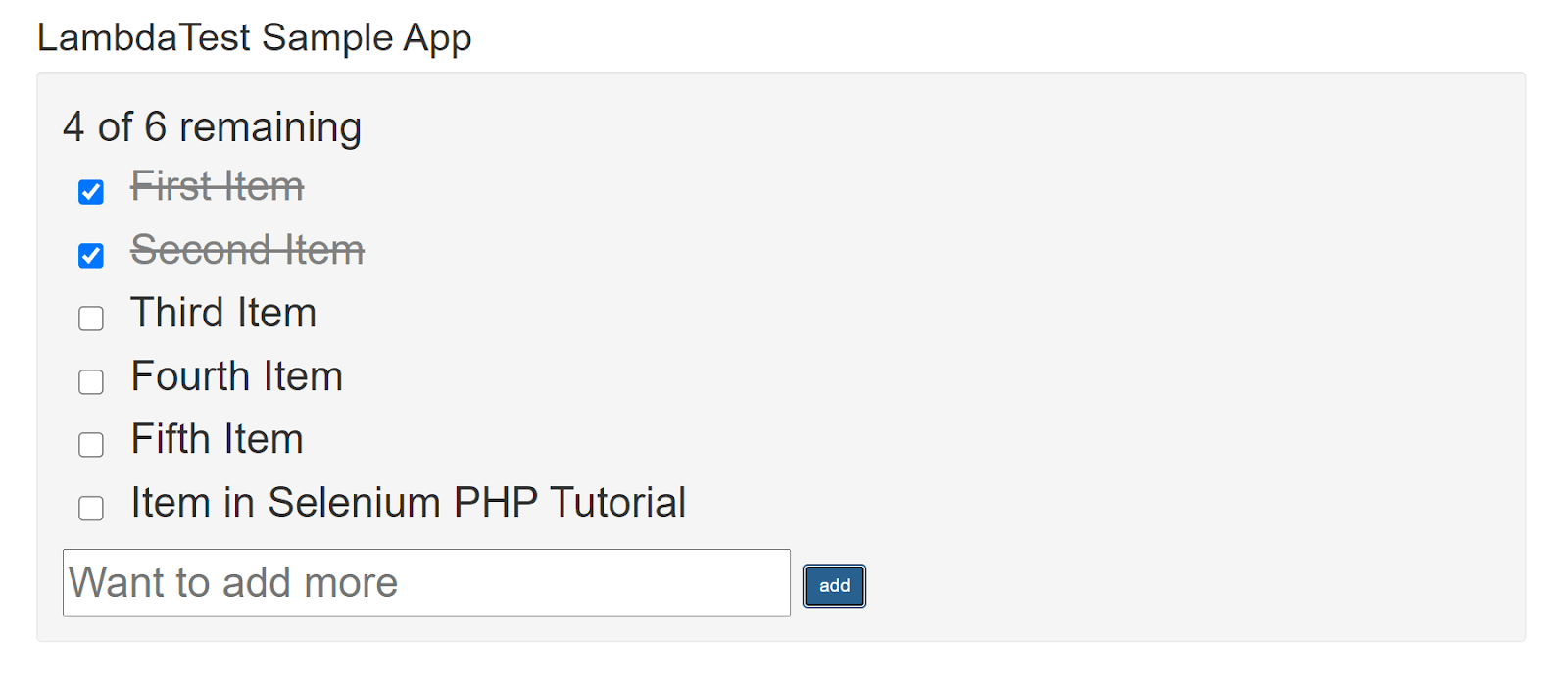Screen dimensions: 1568x691
Task: Click the Second Item checked toggle
Action: click(90, 255)
